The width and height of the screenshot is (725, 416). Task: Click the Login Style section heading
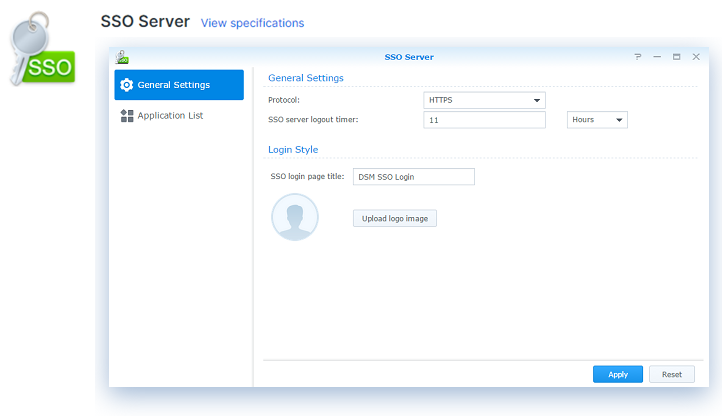293,149
